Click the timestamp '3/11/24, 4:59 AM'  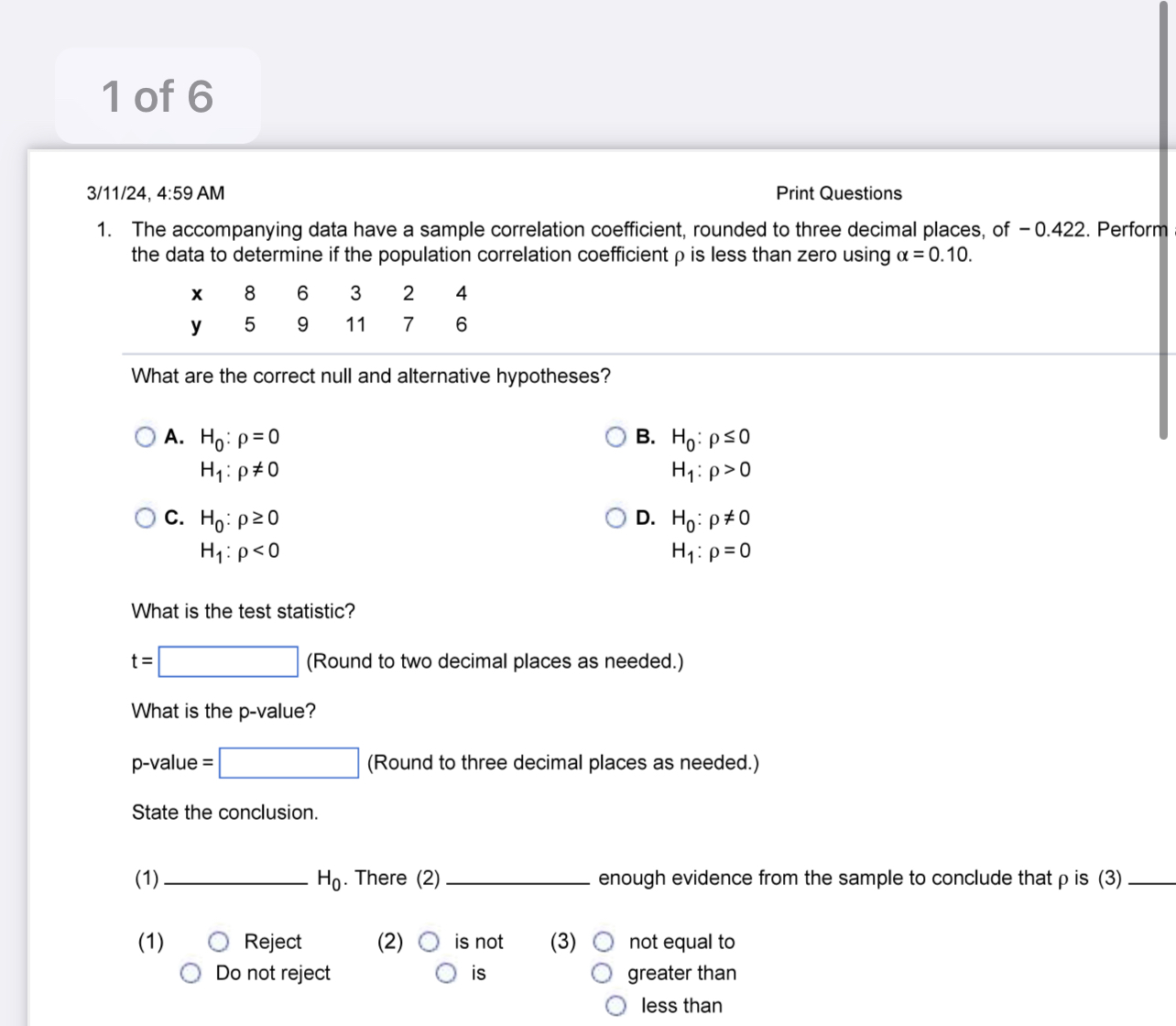pyautogui.click(x=155, y=192)
